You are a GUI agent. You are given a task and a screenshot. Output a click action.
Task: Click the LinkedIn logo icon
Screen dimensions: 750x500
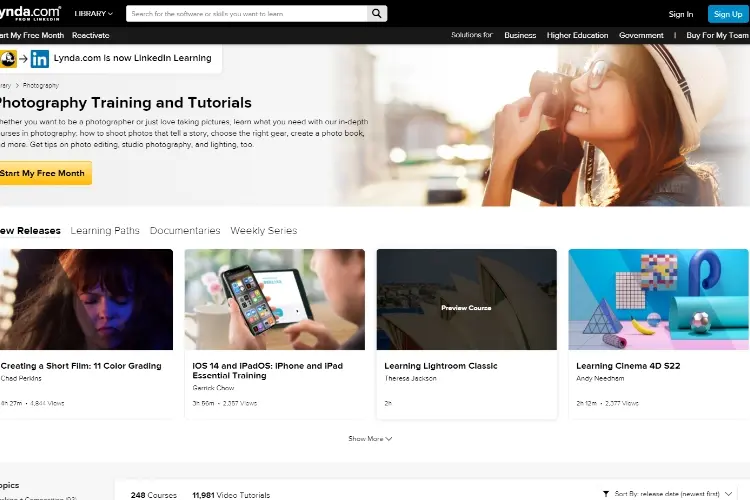pyautogui.click(x=40, y=59)
